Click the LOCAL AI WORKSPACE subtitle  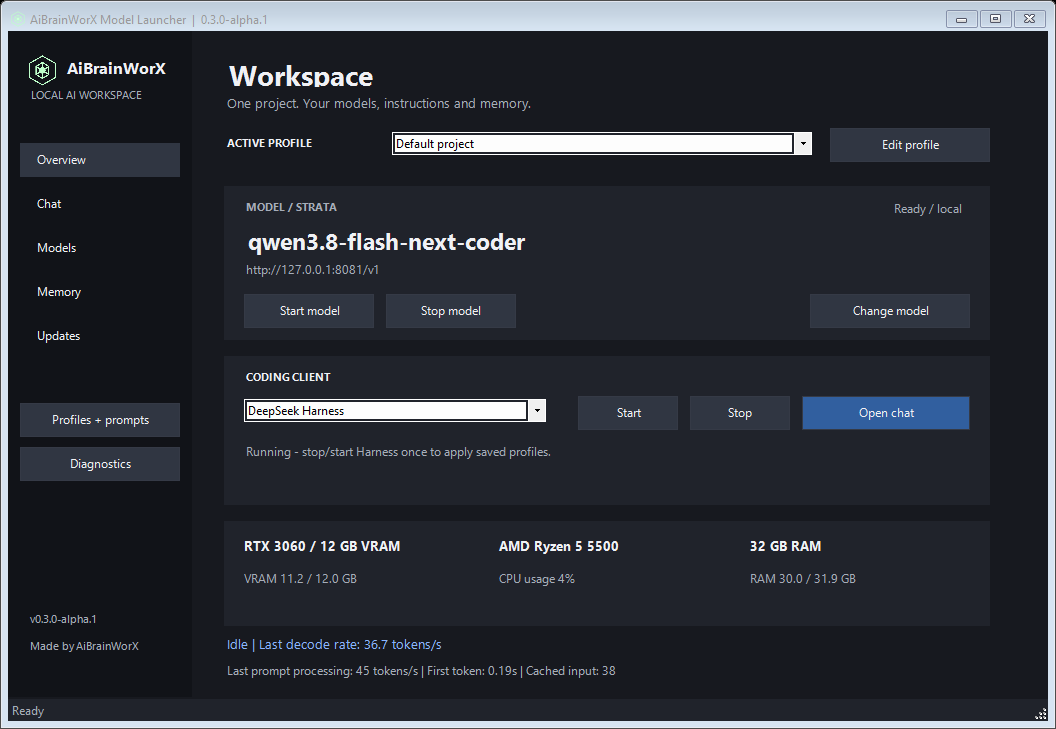pyautogui.click(x=86, y=95)
